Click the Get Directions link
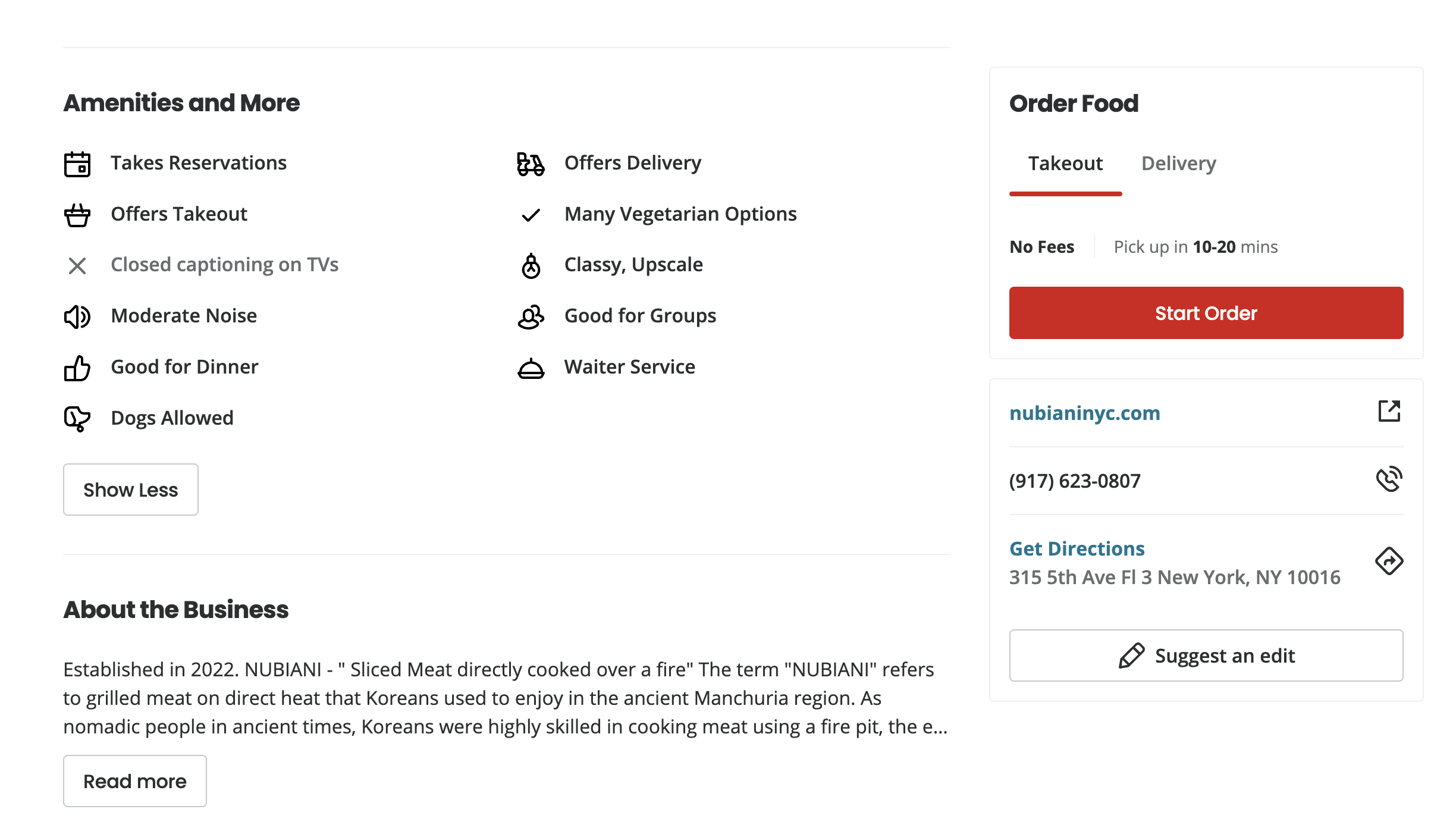The width and height of the screenshot is (1456, 828). click(1077, 548)
